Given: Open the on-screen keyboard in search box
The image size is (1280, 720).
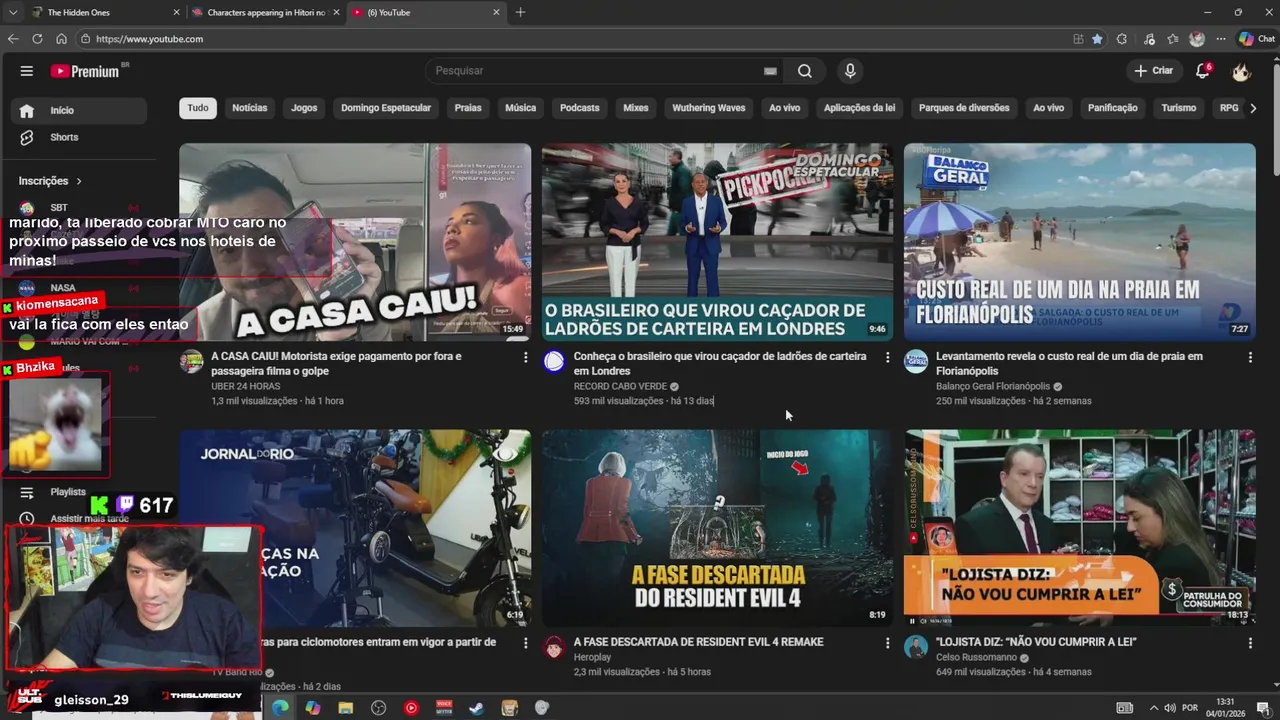Looking at the screenshot, I should point(770,71).
